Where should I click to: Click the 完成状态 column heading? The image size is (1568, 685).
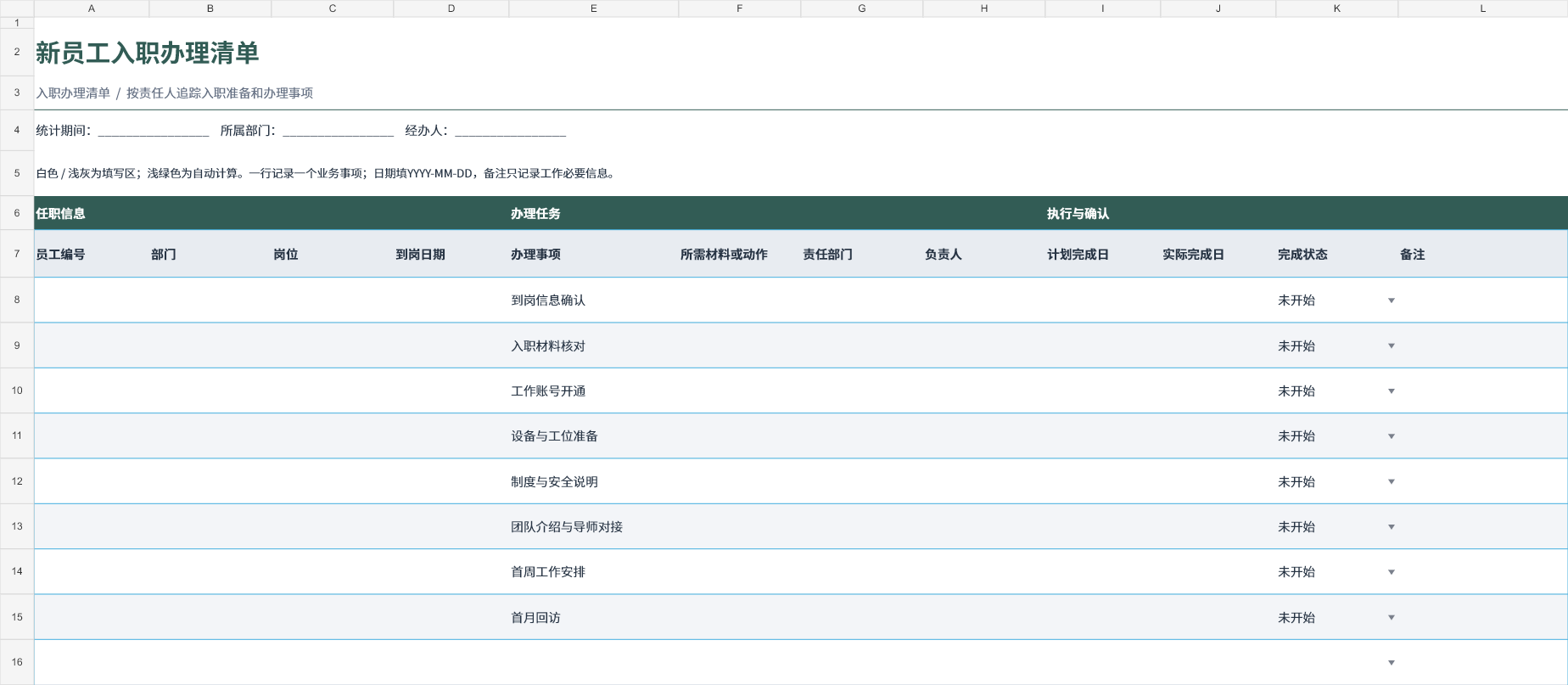click(1337, 254)
